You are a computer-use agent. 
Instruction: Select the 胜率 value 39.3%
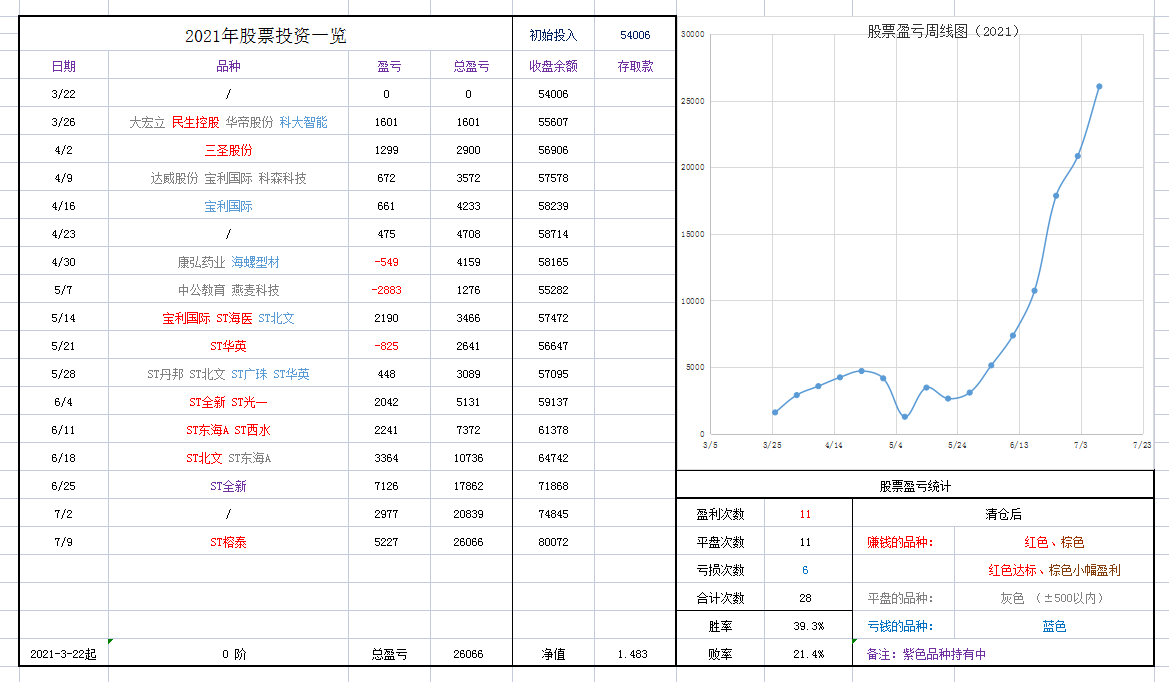point(809,626)
